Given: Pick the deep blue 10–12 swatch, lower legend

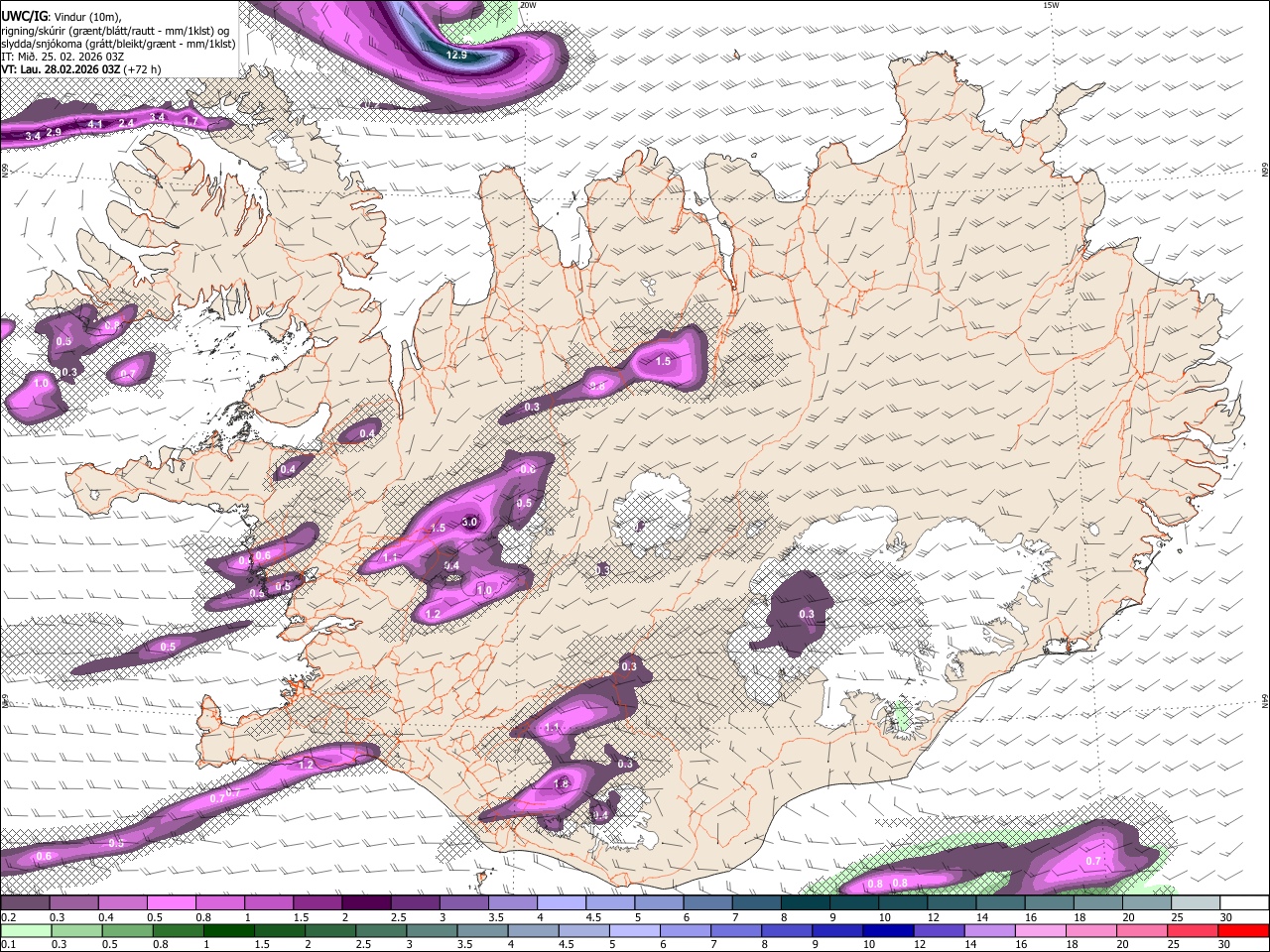Looking at the screenshot, I should point(889,930).
